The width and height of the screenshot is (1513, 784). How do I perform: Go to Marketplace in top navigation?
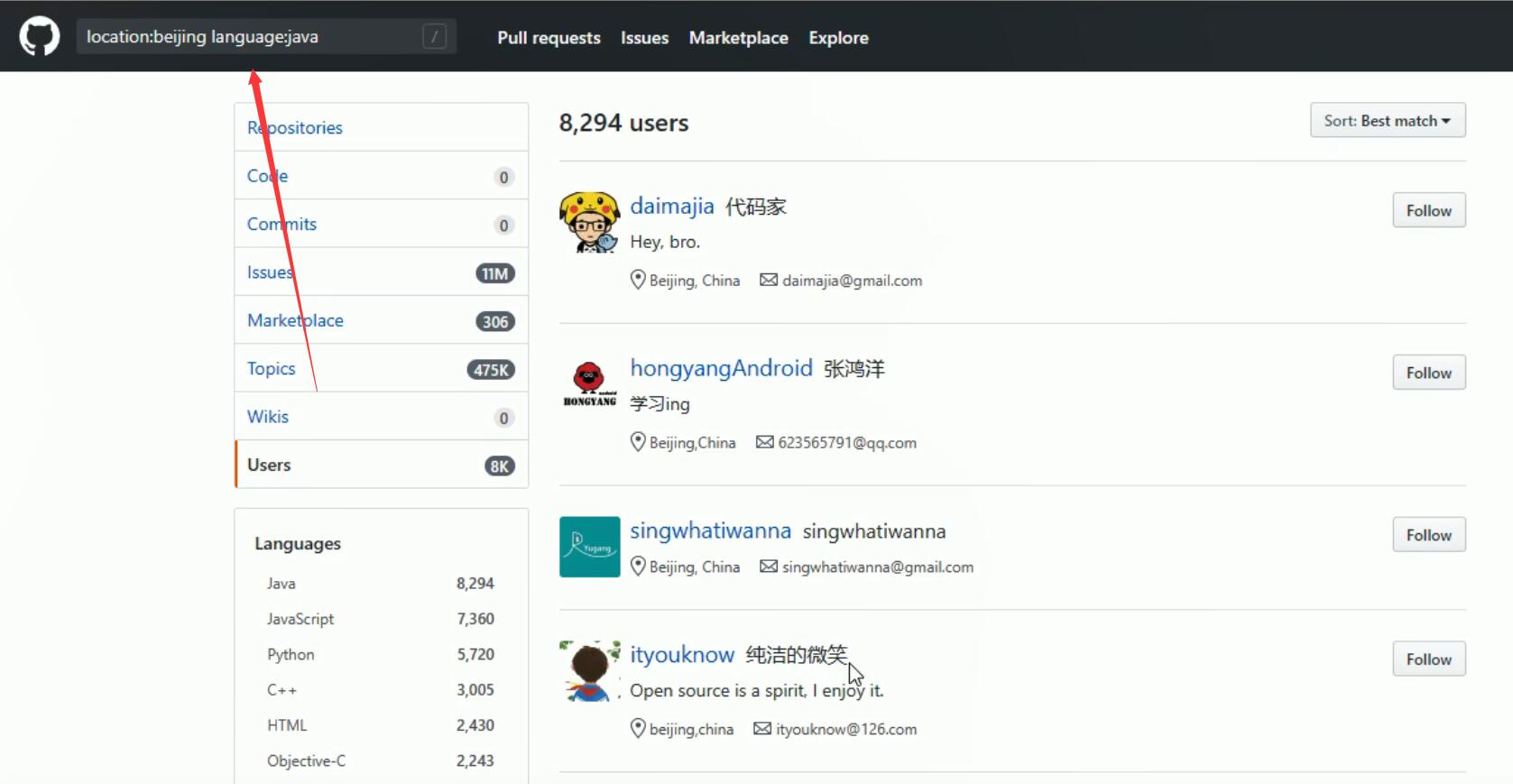click(738, 38)
